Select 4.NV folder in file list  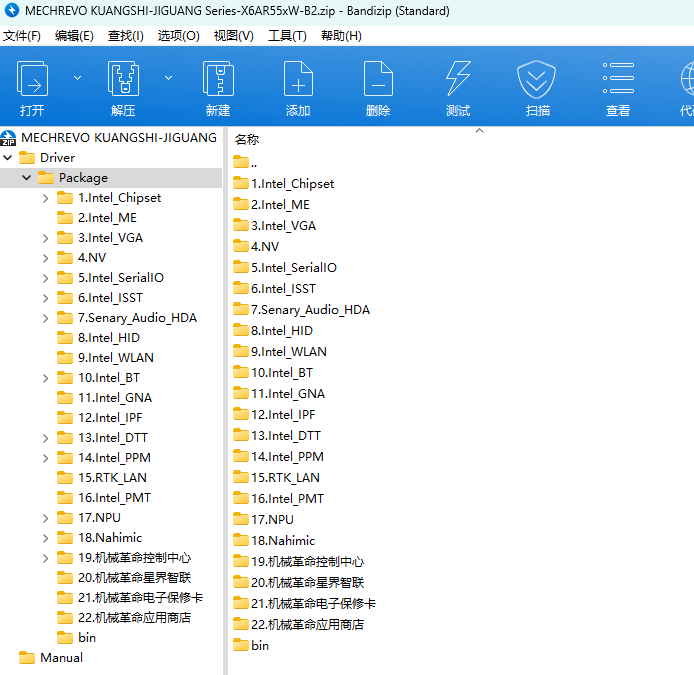(x=256, y=247)
